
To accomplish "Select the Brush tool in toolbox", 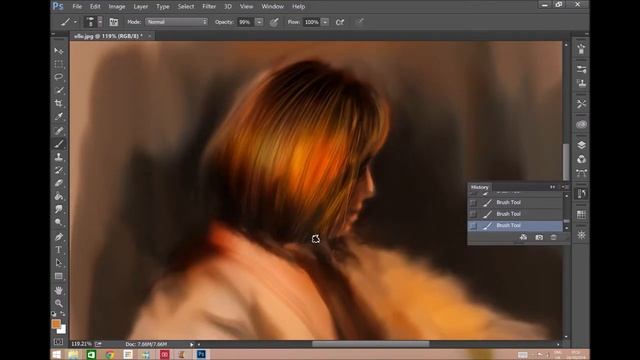I will 59,144.
